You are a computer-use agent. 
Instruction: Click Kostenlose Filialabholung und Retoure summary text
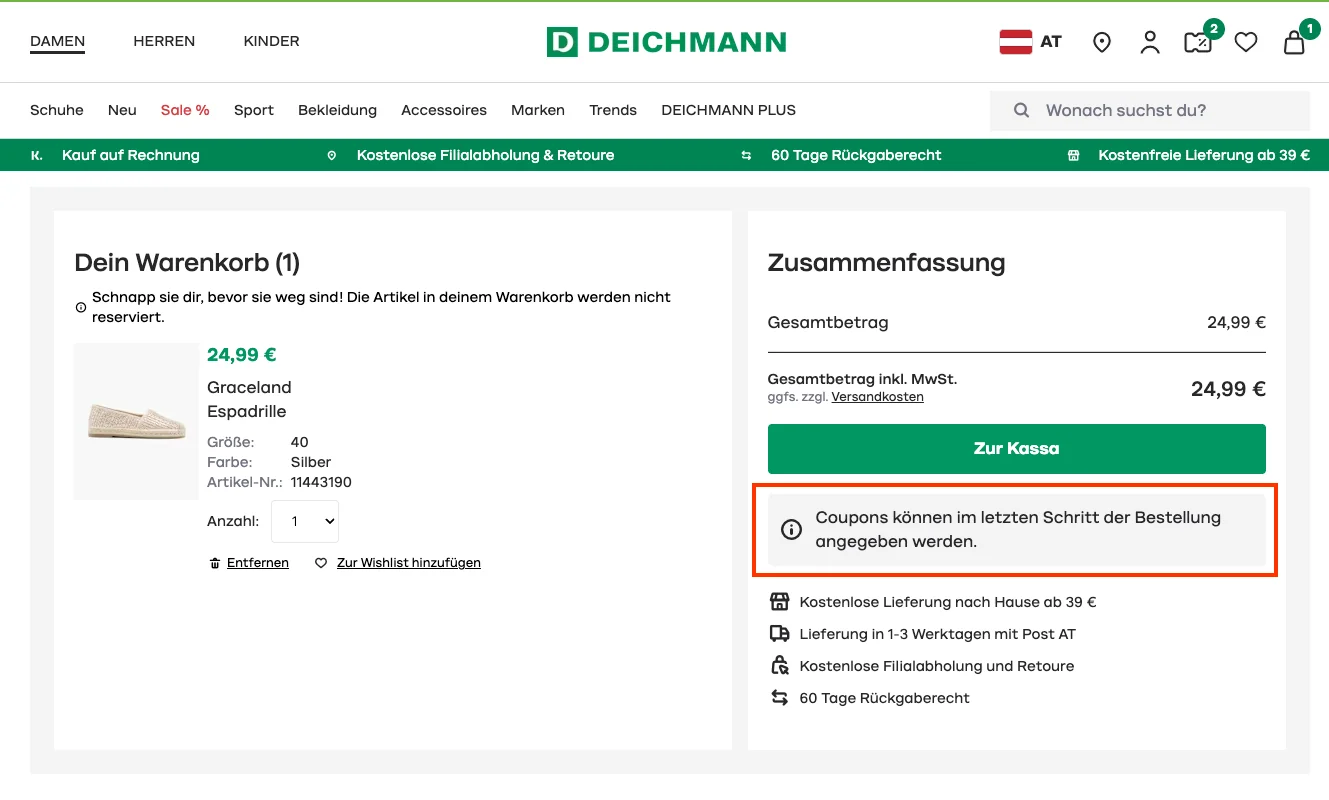[x=937, y=666]
